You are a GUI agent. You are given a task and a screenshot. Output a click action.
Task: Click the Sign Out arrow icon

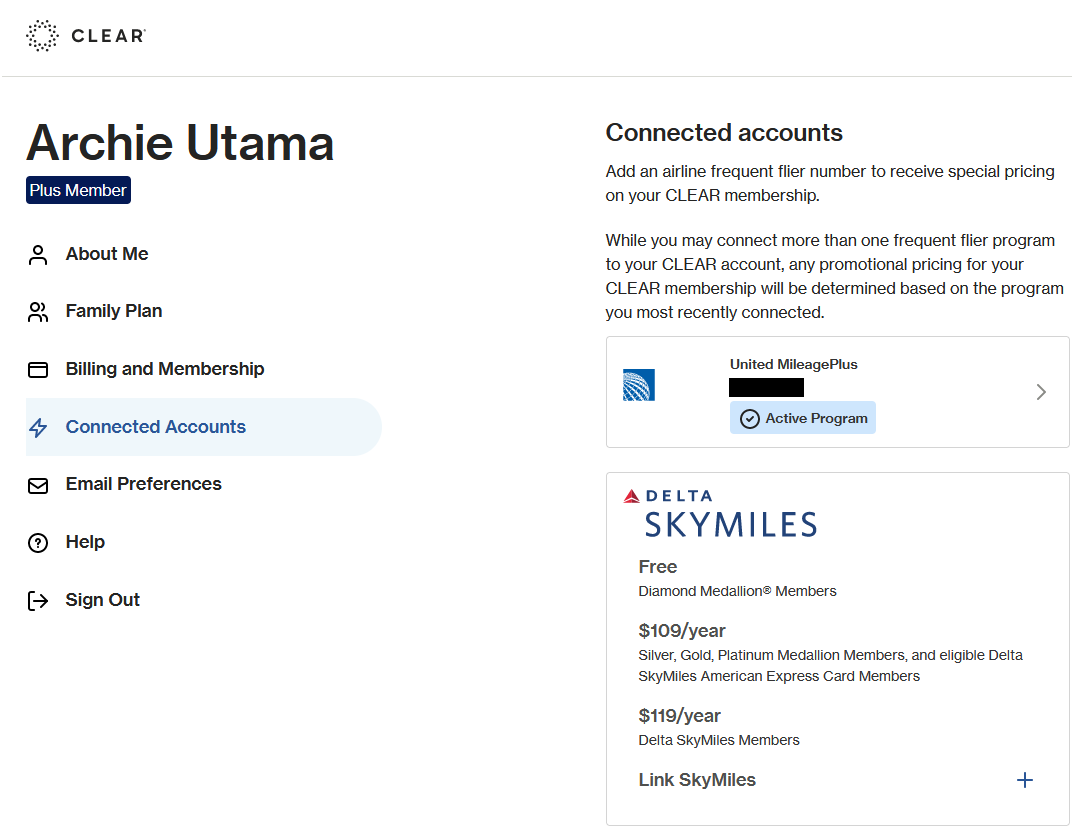(x=38, y=600)
